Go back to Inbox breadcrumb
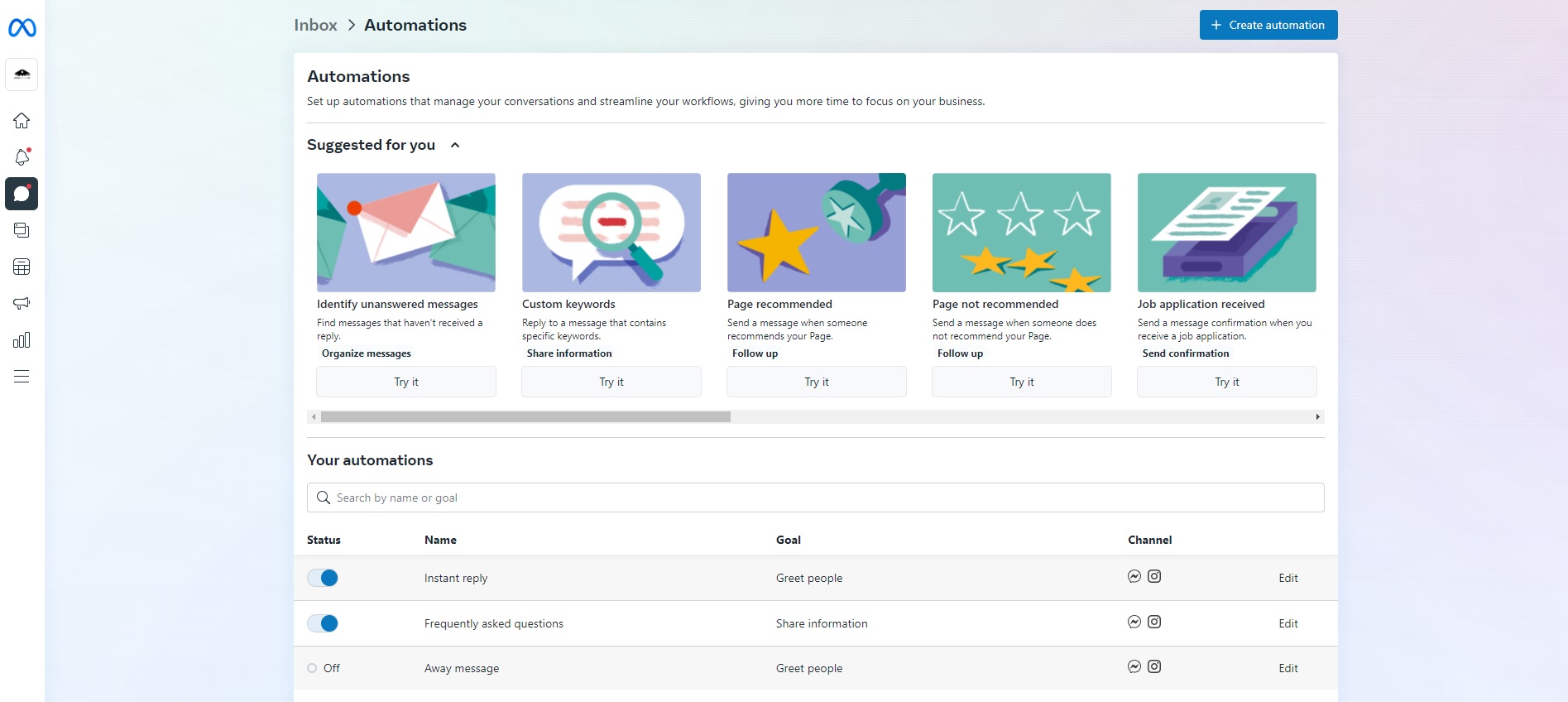 [315, 25]
